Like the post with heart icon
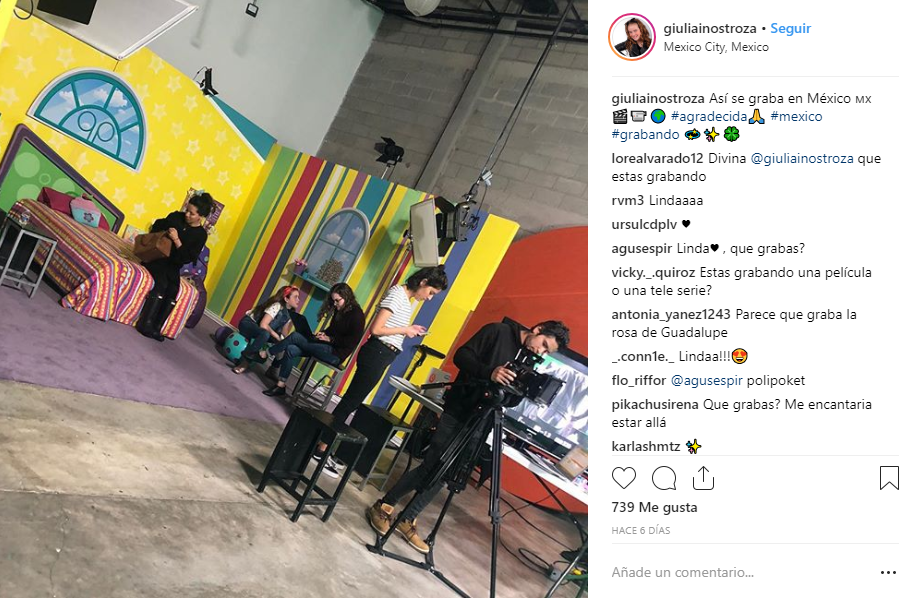The image size is (906, 598). tap(623, 478)
